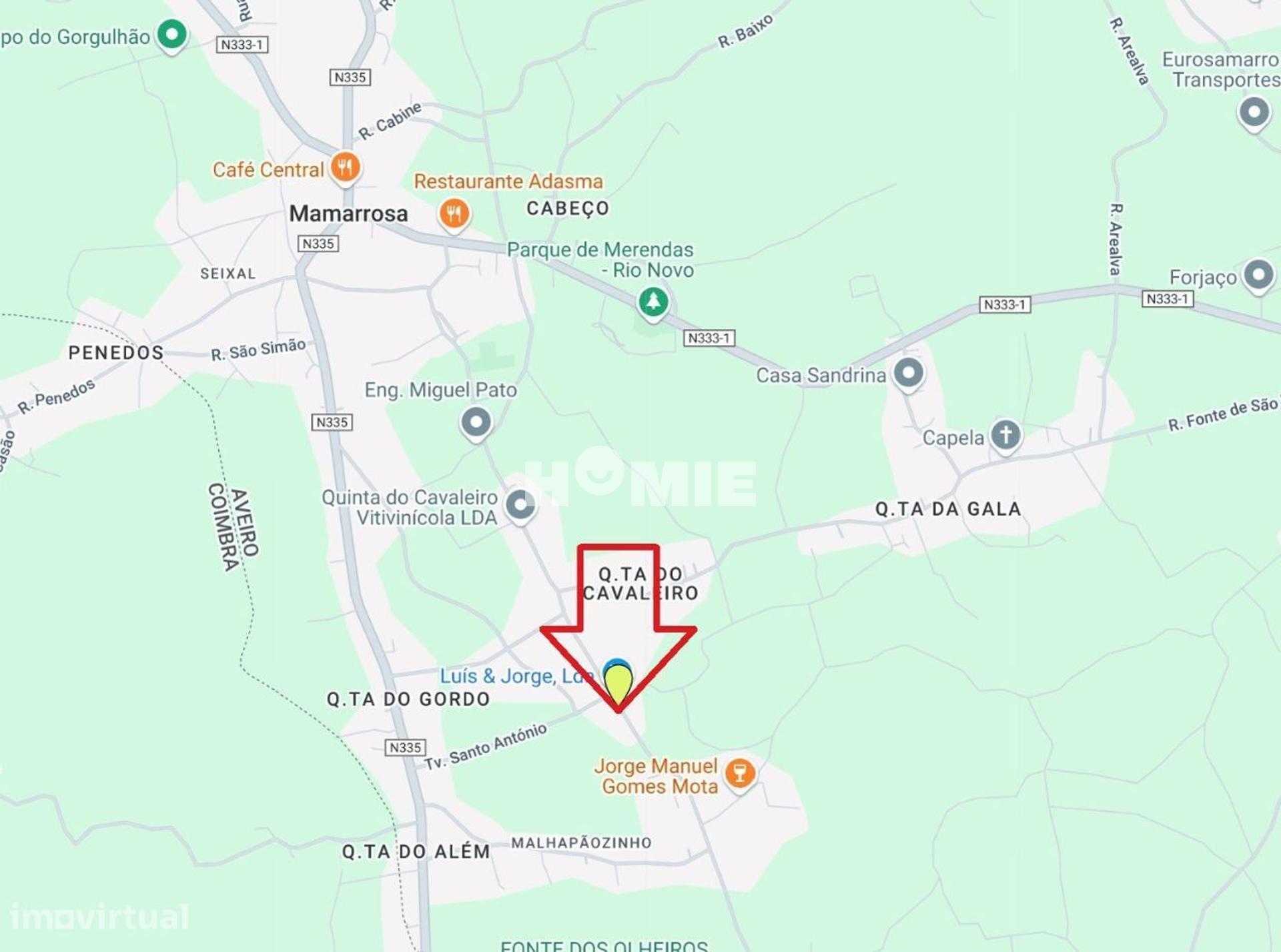
Task: Click the Eurosamarro Transportes pin
Action: pos(1254,113)
